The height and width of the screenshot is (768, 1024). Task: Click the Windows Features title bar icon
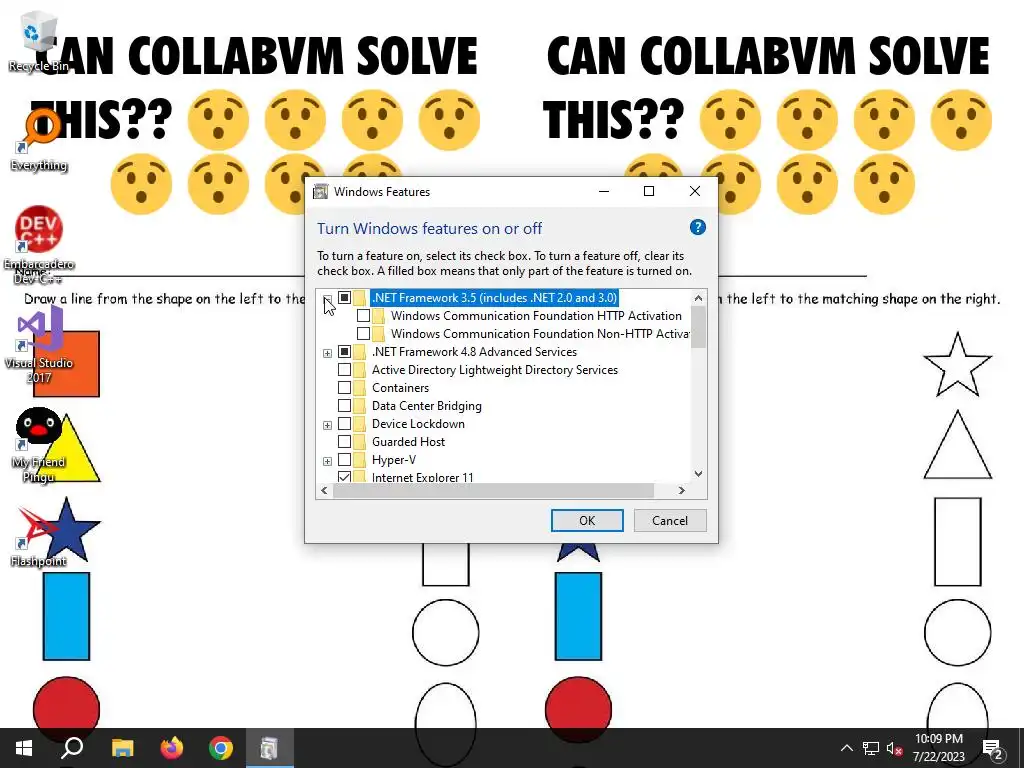point(320,191)
